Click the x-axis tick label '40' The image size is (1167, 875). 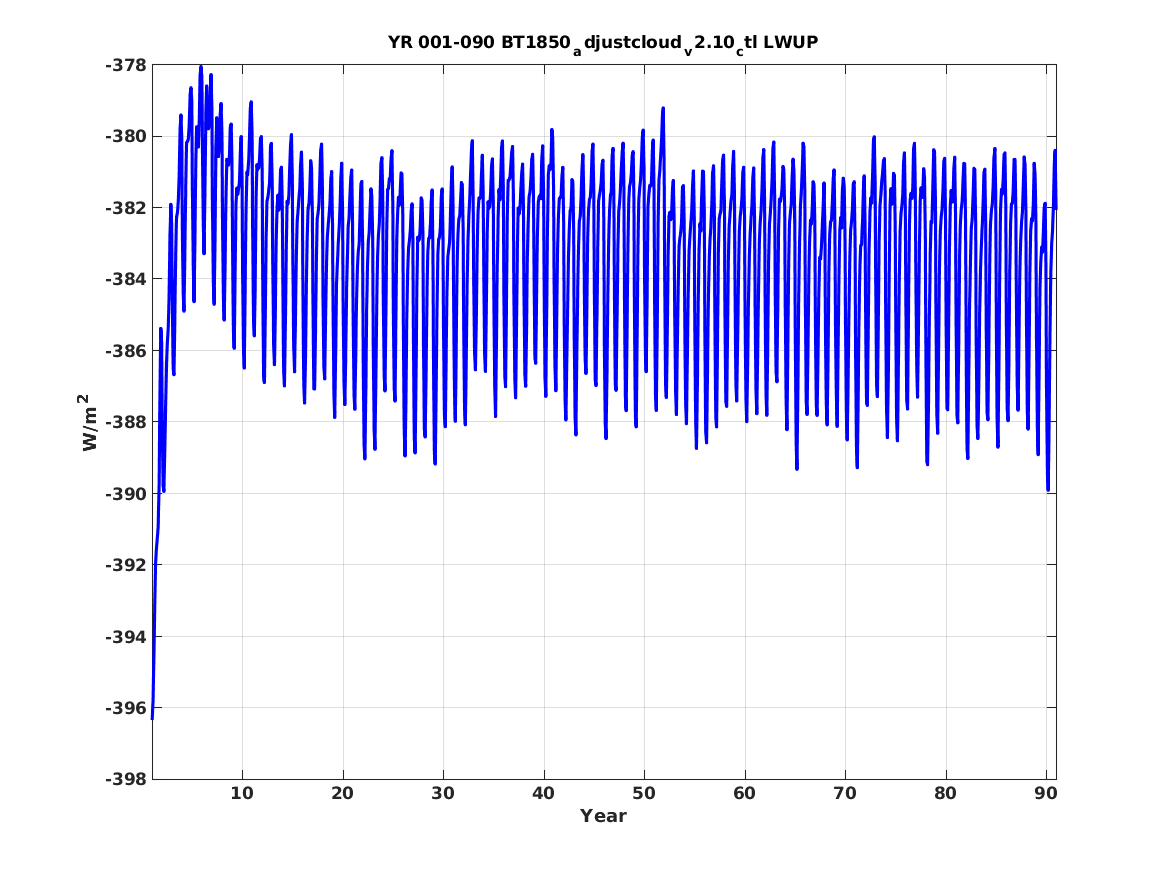pos(543,793)
